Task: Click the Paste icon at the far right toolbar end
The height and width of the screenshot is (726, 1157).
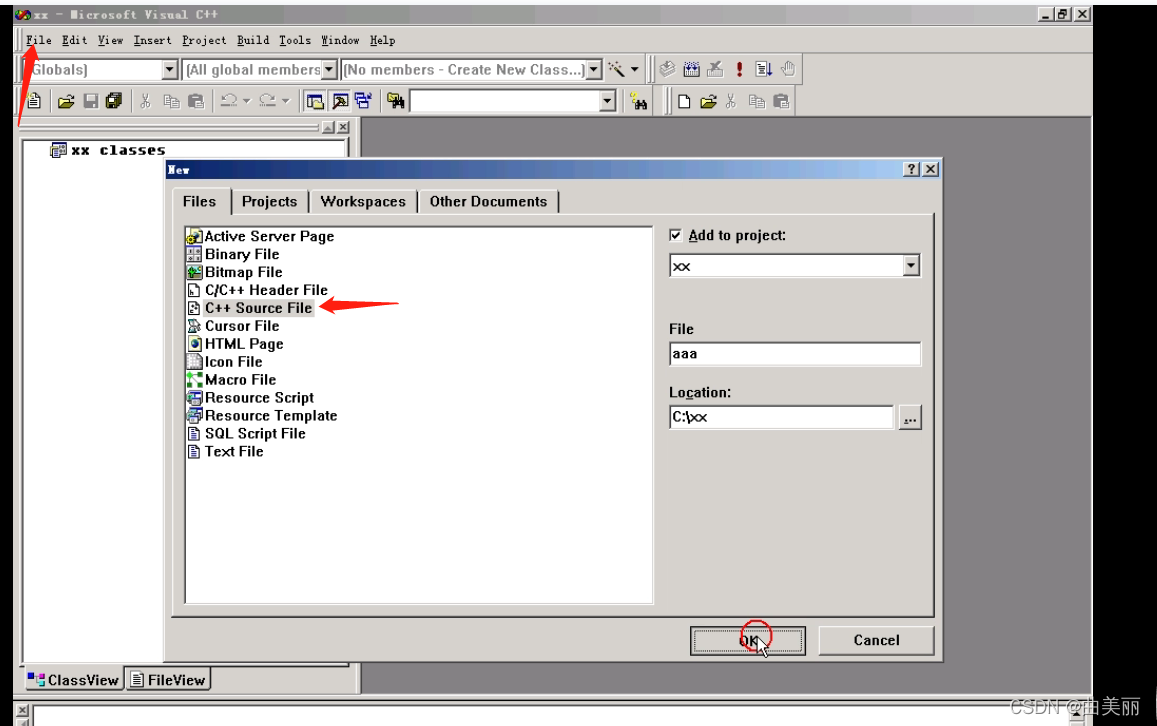Action: [x=781, y=101]
